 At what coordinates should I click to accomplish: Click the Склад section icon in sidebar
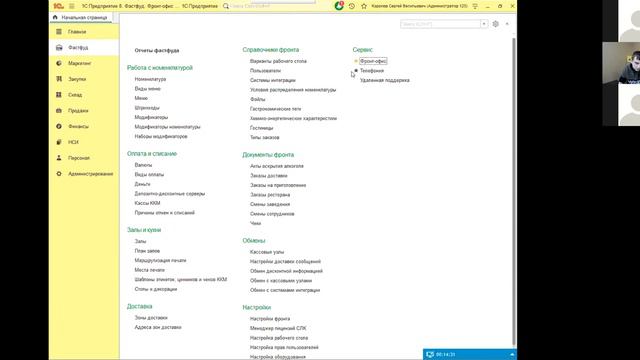tap(59, 95)
